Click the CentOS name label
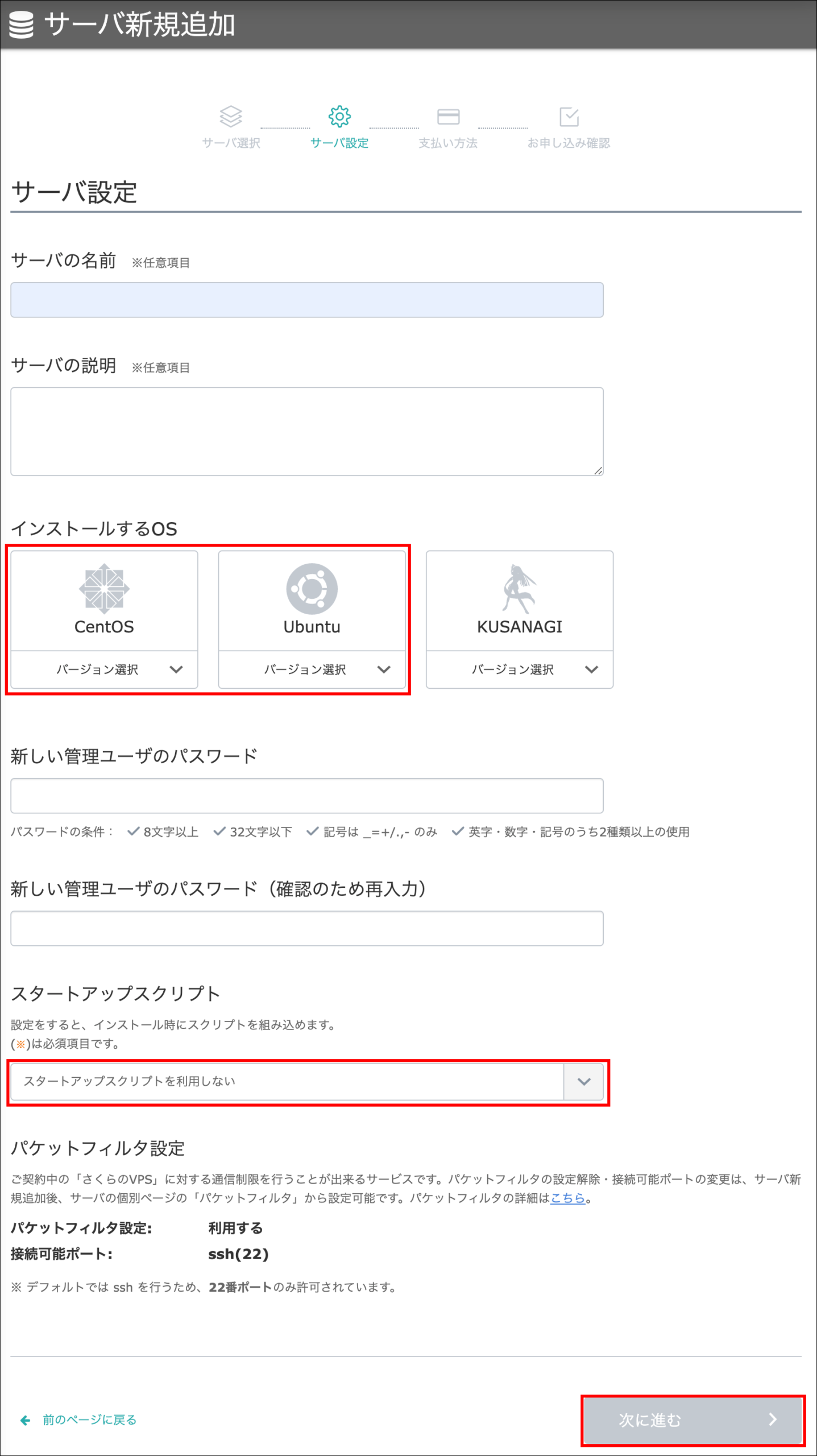 [x=104, y=627]
